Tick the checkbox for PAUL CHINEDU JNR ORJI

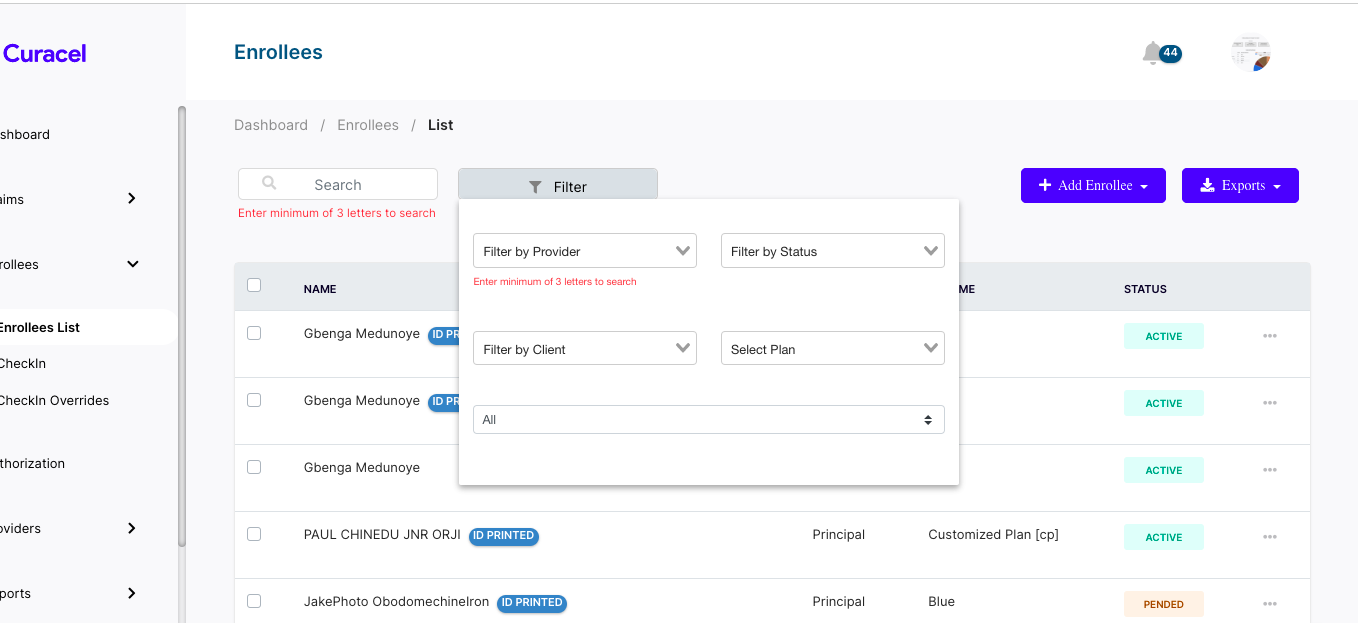tap(254, 534)
